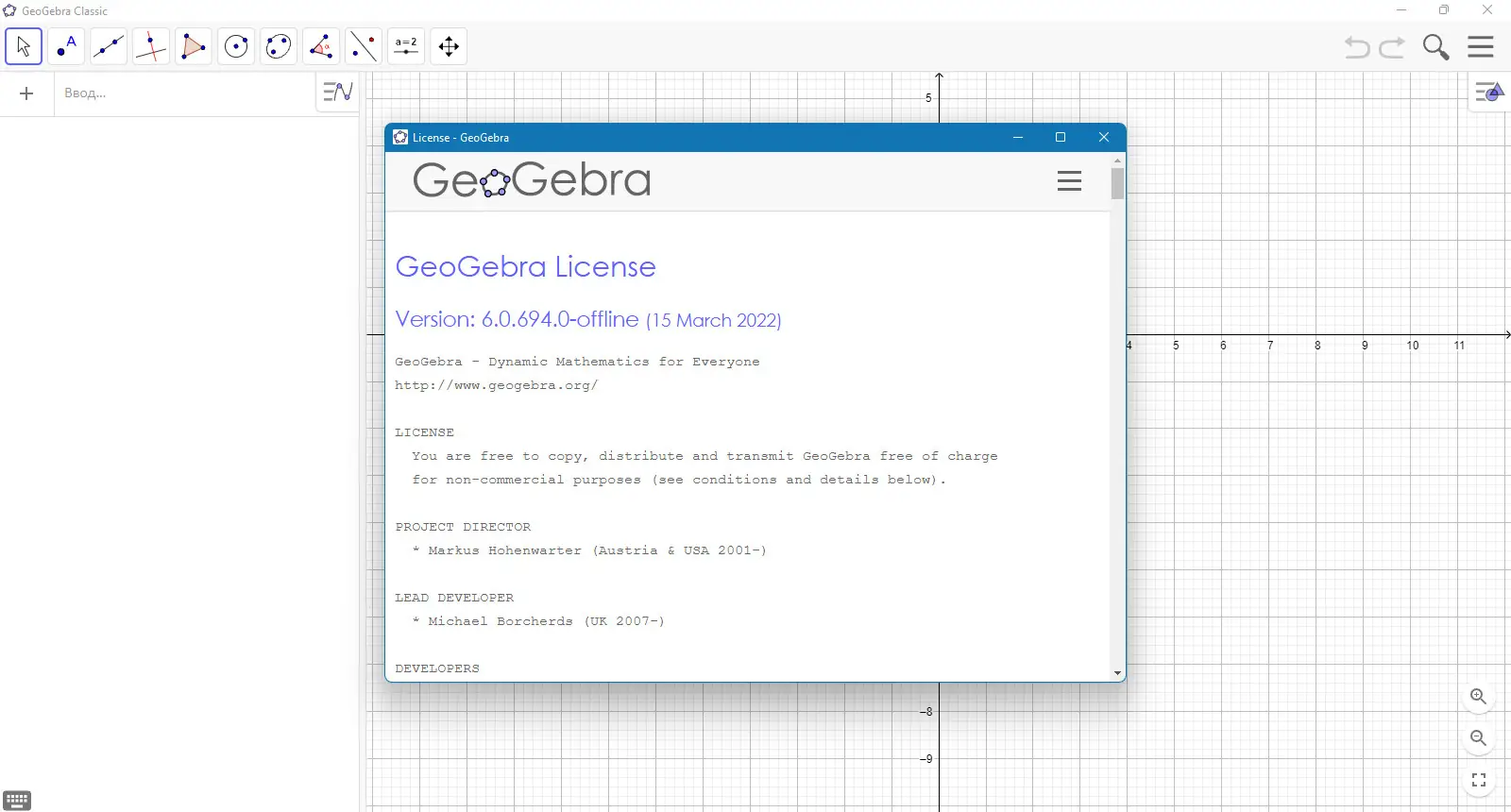Focus the Ввод... algebra input field
The height and width of the screenshot is (812, 1511).
184,93
